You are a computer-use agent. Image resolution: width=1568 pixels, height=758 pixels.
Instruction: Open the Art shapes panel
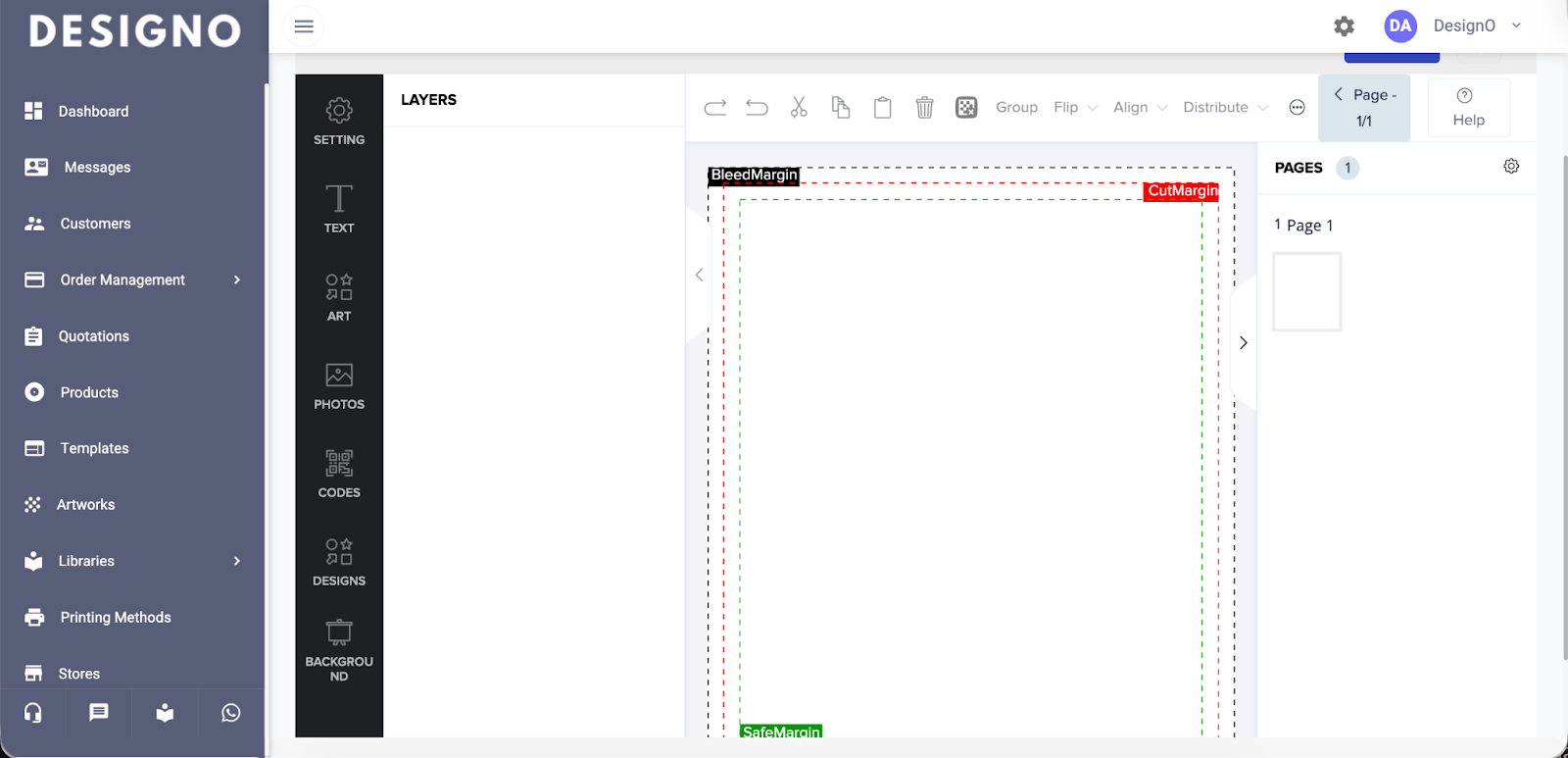[338, 297]
